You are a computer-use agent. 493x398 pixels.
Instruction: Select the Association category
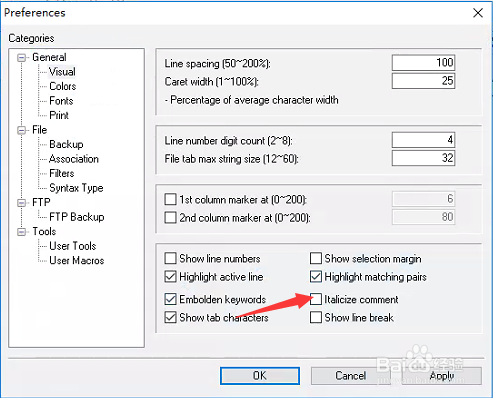click(74, 159)
